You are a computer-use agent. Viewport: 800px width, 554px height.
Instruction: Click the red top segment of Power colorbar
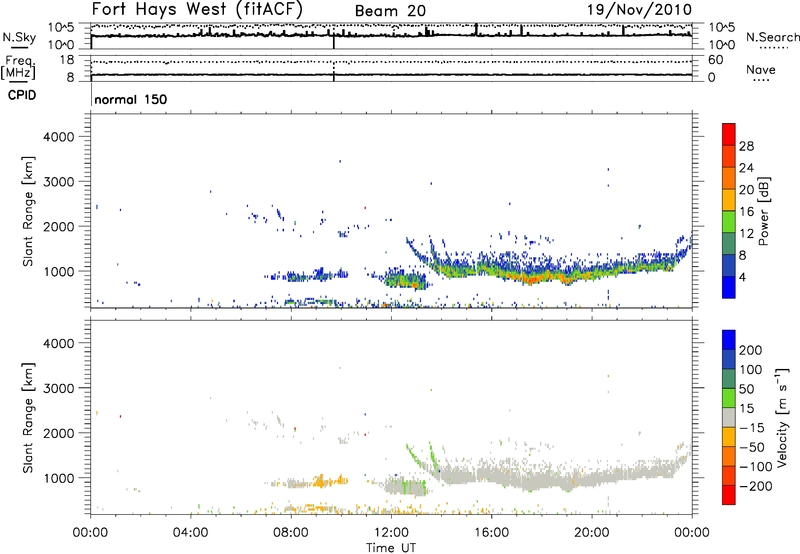point(729,134)
